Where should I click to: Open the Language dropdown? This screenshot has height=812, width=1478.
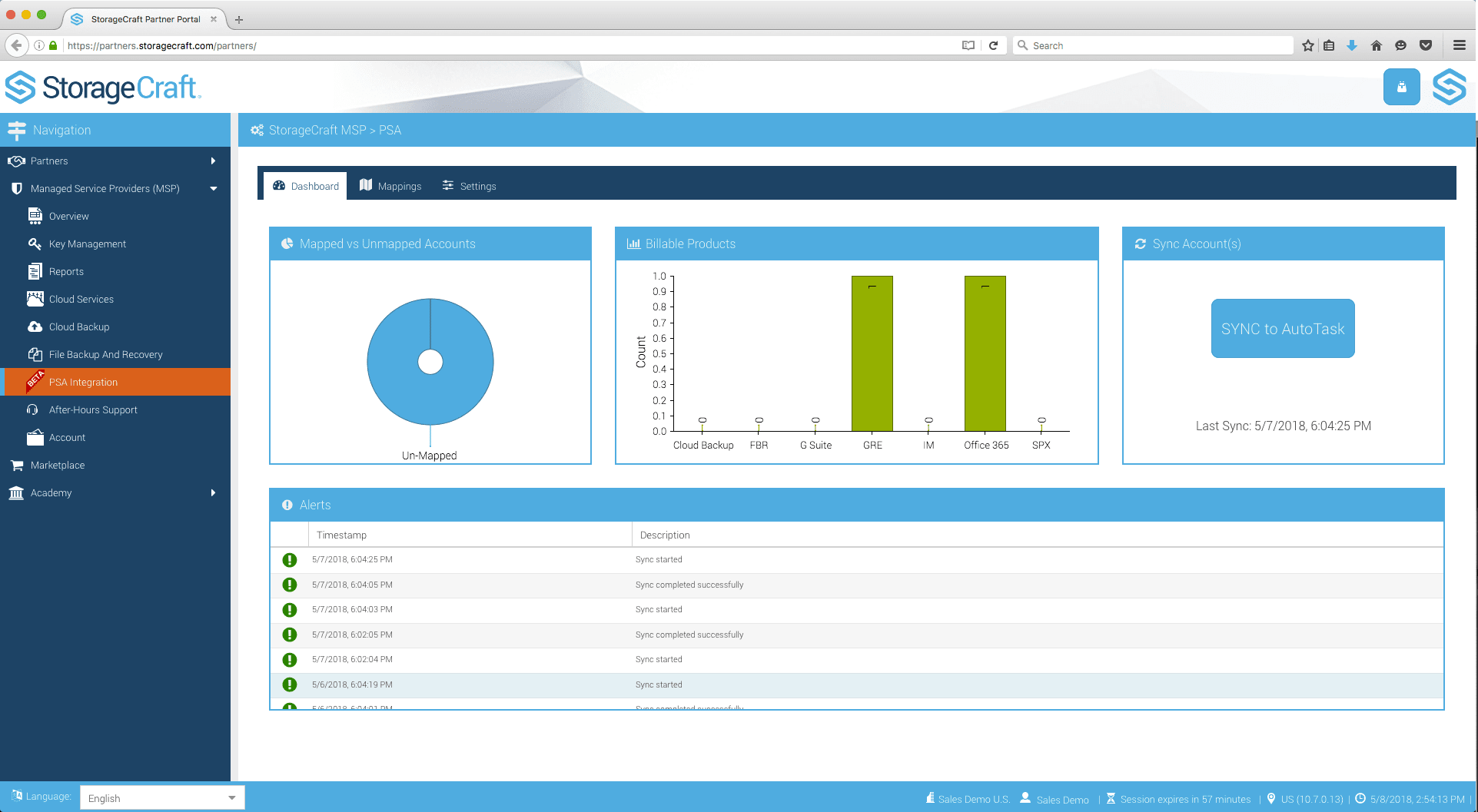tap(161, 797)
